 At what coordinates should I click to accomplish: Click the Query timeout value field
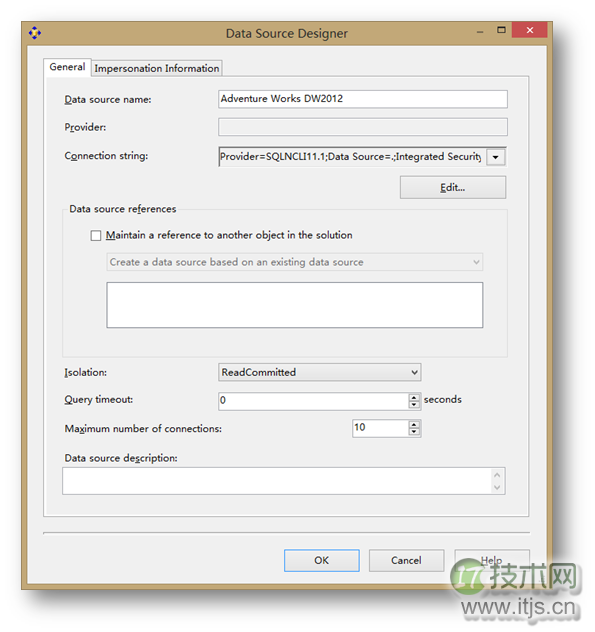click(x=314, y=401)
